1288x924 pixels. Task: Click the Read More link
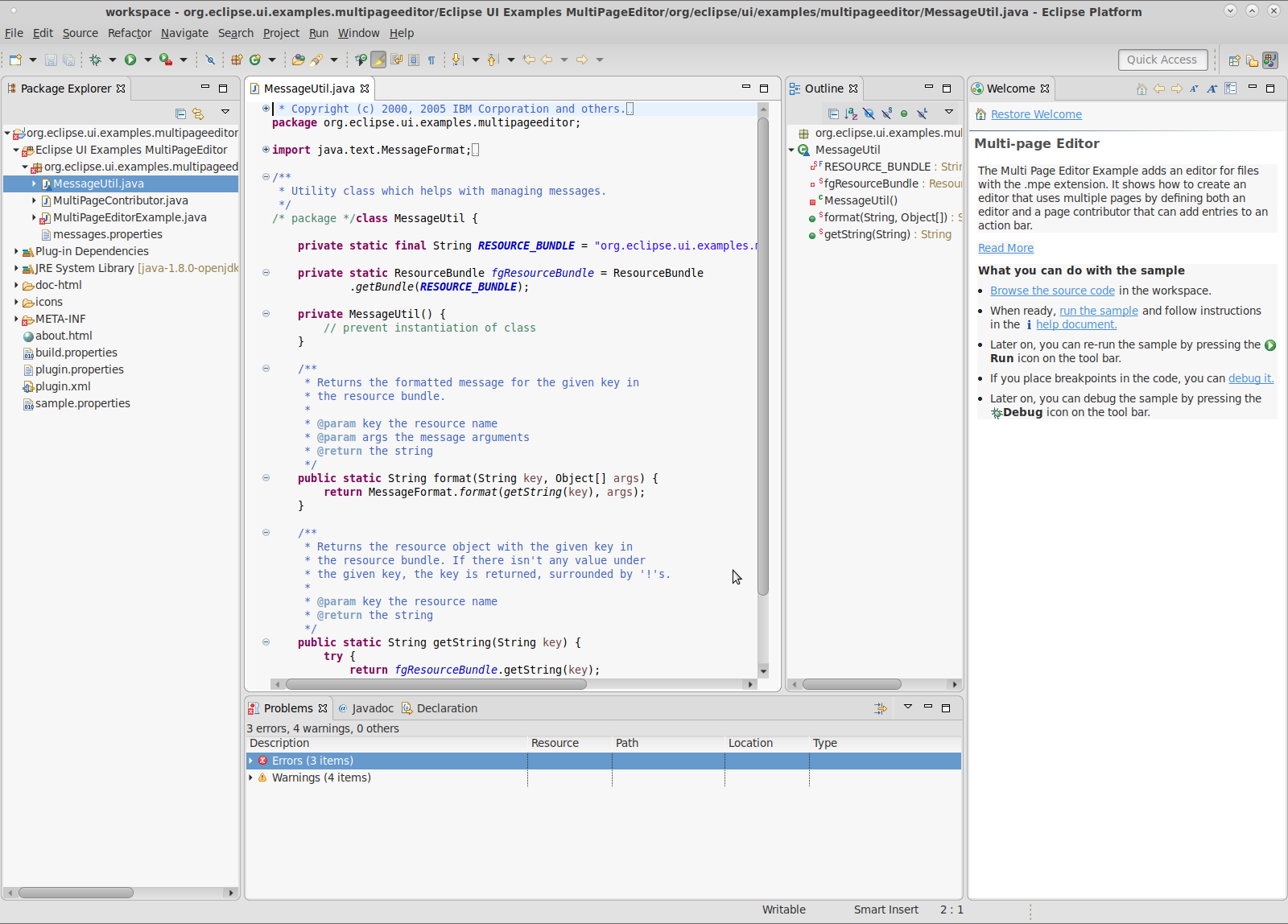click(1005, 248)
